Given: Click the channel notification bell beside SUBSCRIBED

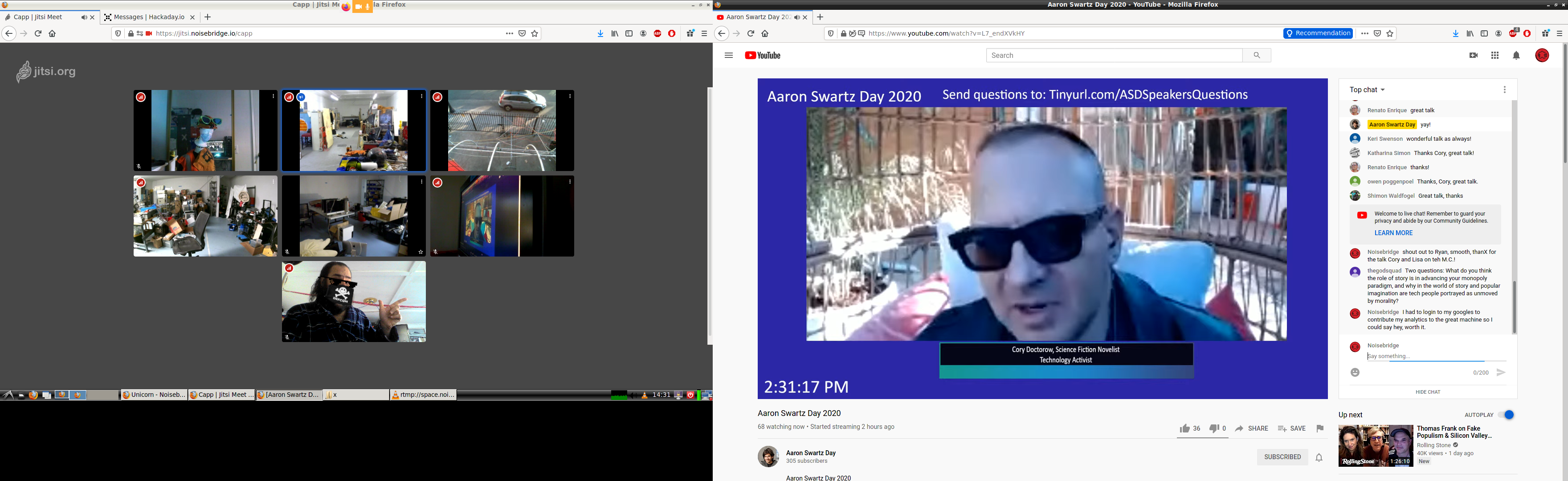Looking at the screenshot, I should [x=1319, y=457].
